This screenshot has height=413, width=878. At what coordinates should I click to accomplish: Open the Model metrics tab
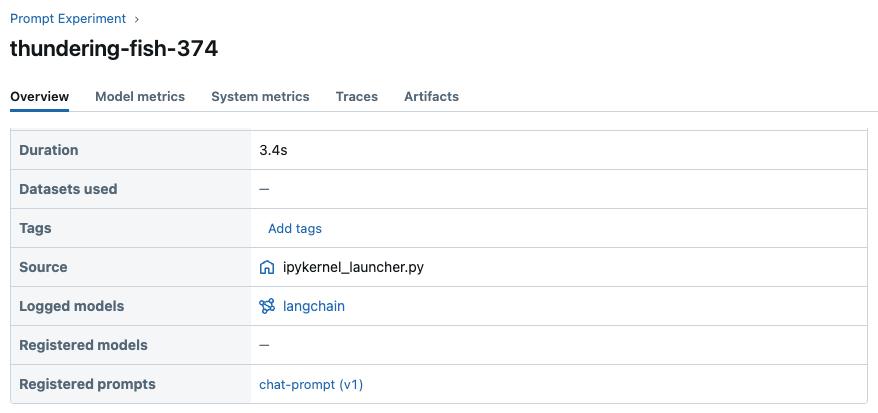pos(140,97)
